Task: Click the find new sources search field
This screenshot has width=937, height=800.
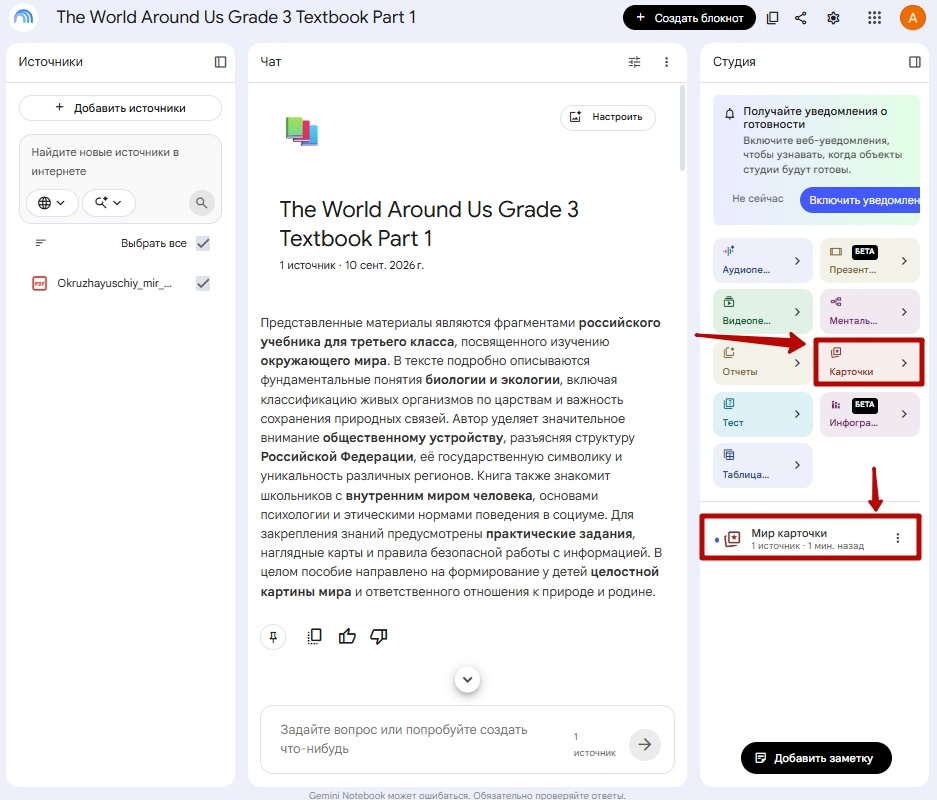Action: click(120, 162)
